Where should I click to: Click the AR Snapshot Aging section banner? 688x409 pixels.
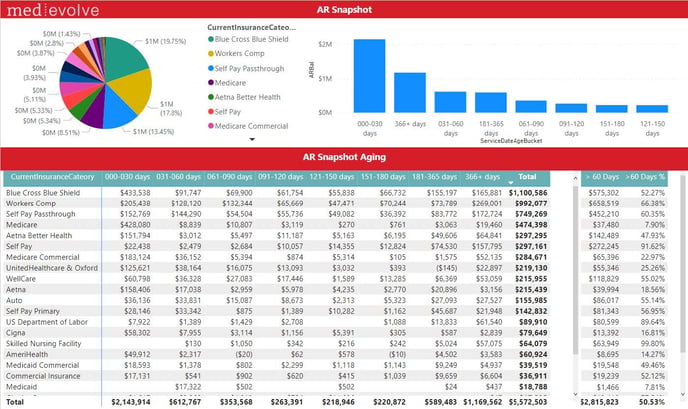[343, 157]
